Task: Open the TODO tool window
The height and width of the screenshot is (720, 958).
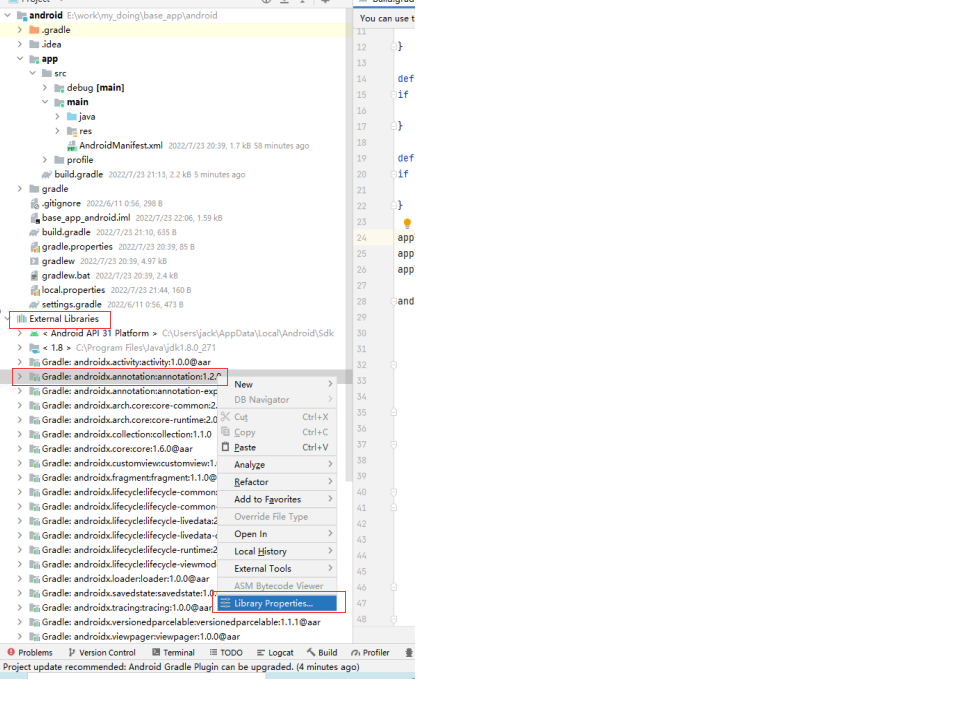Action: [226, 652]
